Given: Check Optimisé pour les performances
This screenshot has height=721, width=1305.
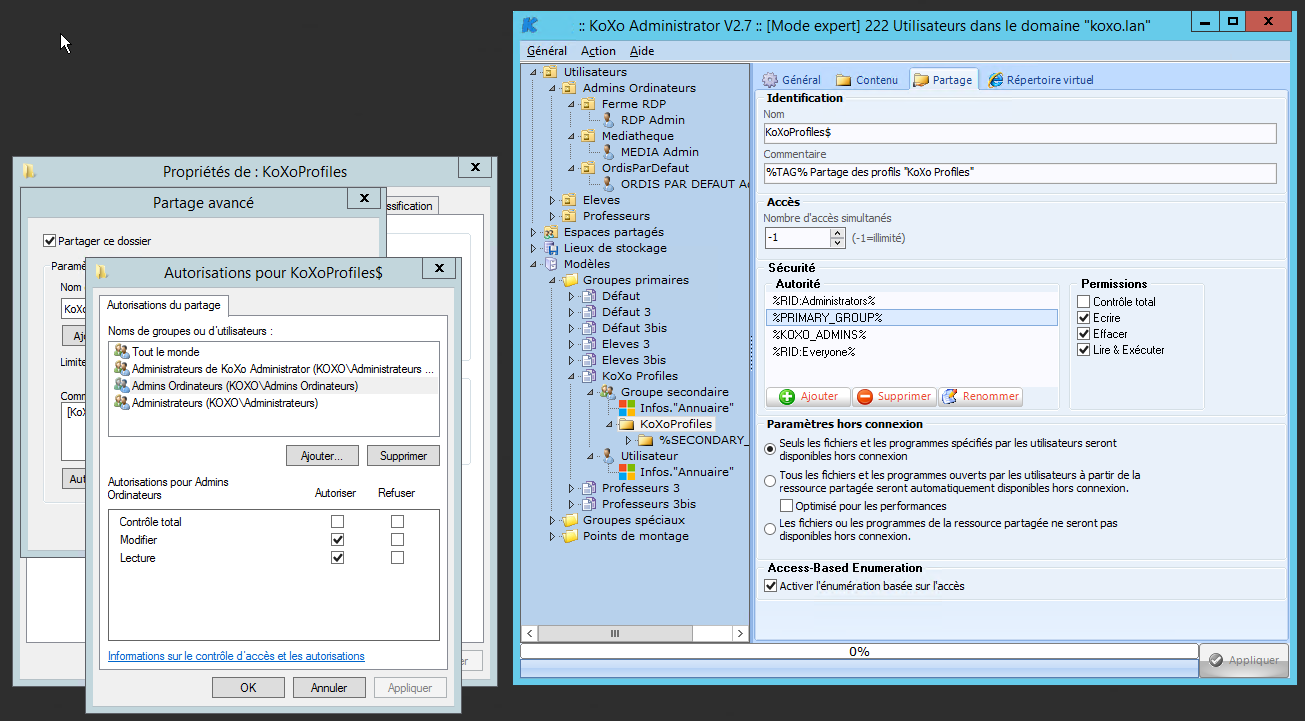Looking at the screenshot, I should (x=786, y=506).
